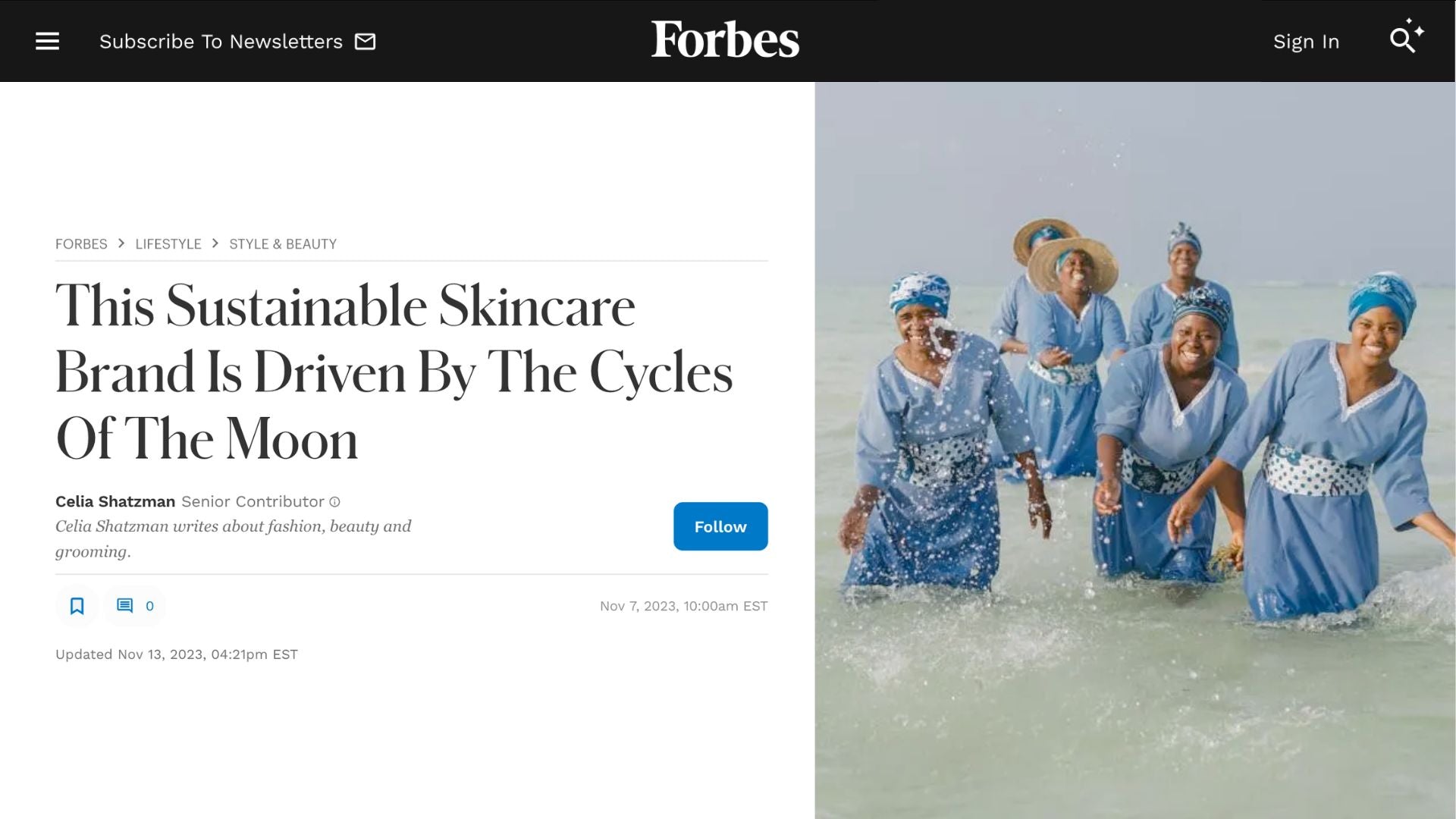Open the comments bubble icon
This screenshot has height=819, width=1456.
[x=125, y=606]
